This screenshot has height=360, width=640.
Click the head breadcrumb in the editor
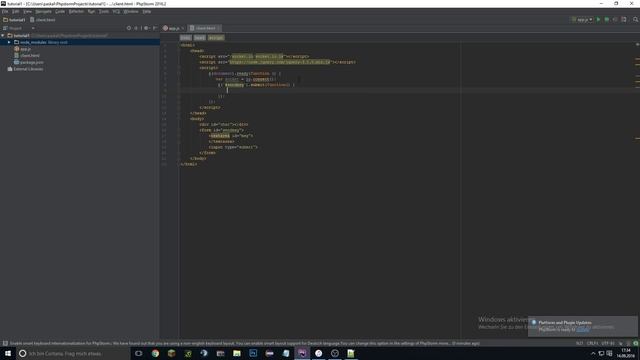point(200,38)
